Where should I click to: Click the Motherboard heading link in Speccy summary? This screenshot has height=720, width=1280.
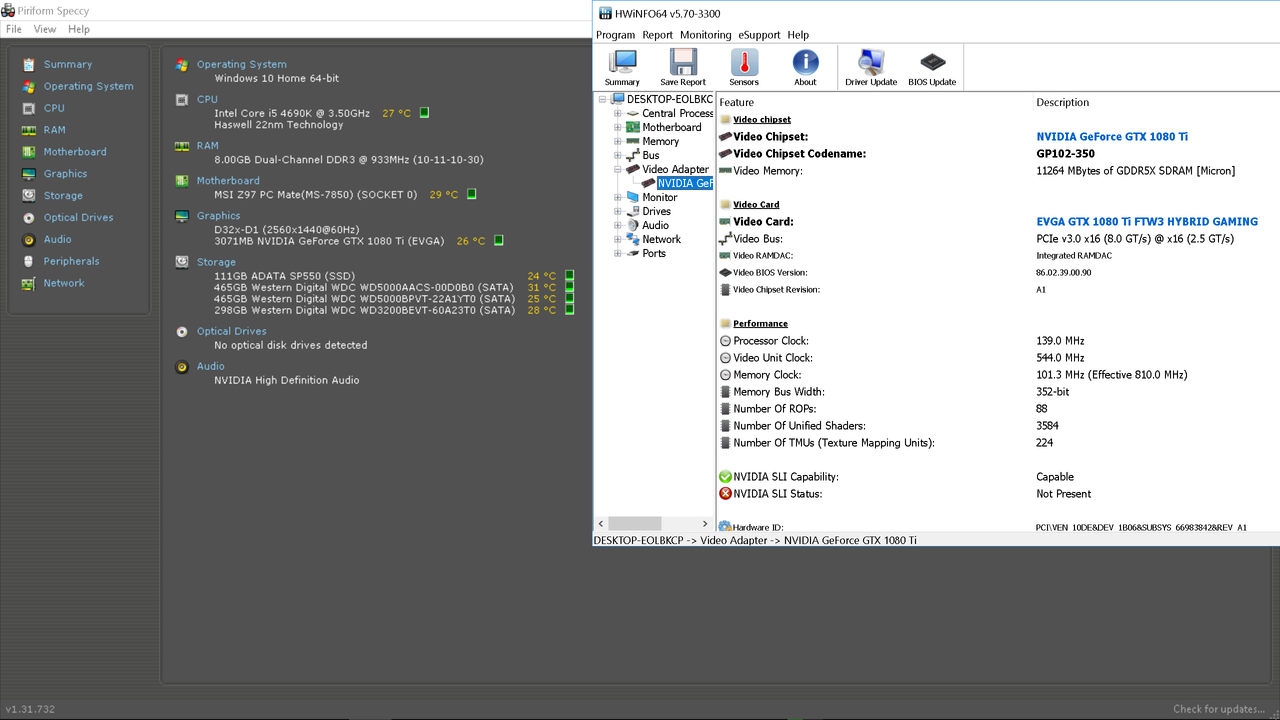coord(228,181)
